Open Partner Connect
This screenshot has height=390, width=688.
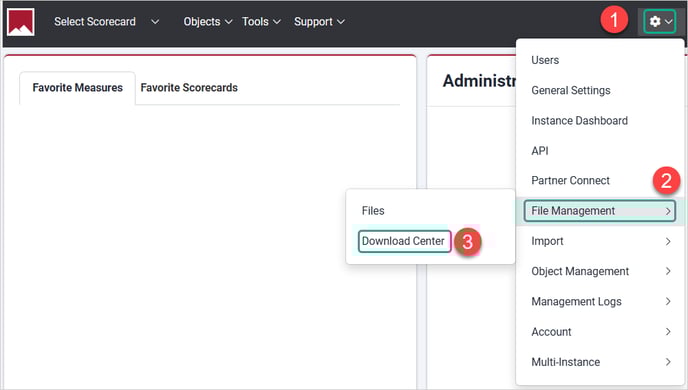pyautogui.click(x=570, y=181)
